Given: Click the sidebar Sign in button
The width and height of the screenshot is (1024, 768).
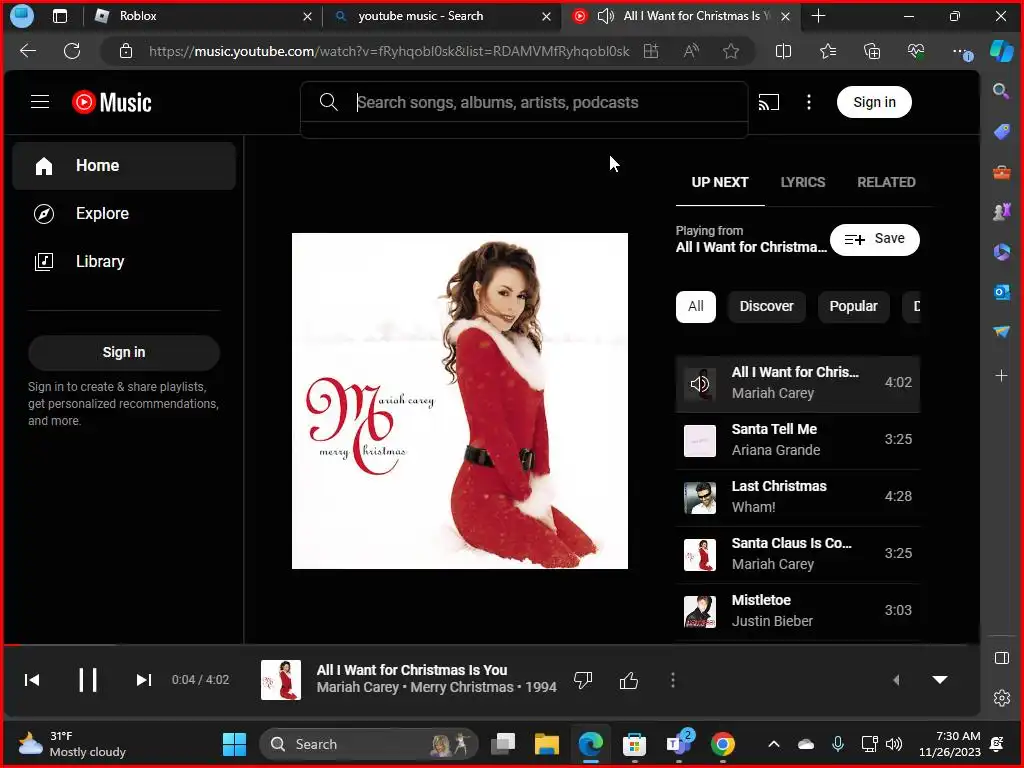Looking at the screenshot, I should [124, 353].
